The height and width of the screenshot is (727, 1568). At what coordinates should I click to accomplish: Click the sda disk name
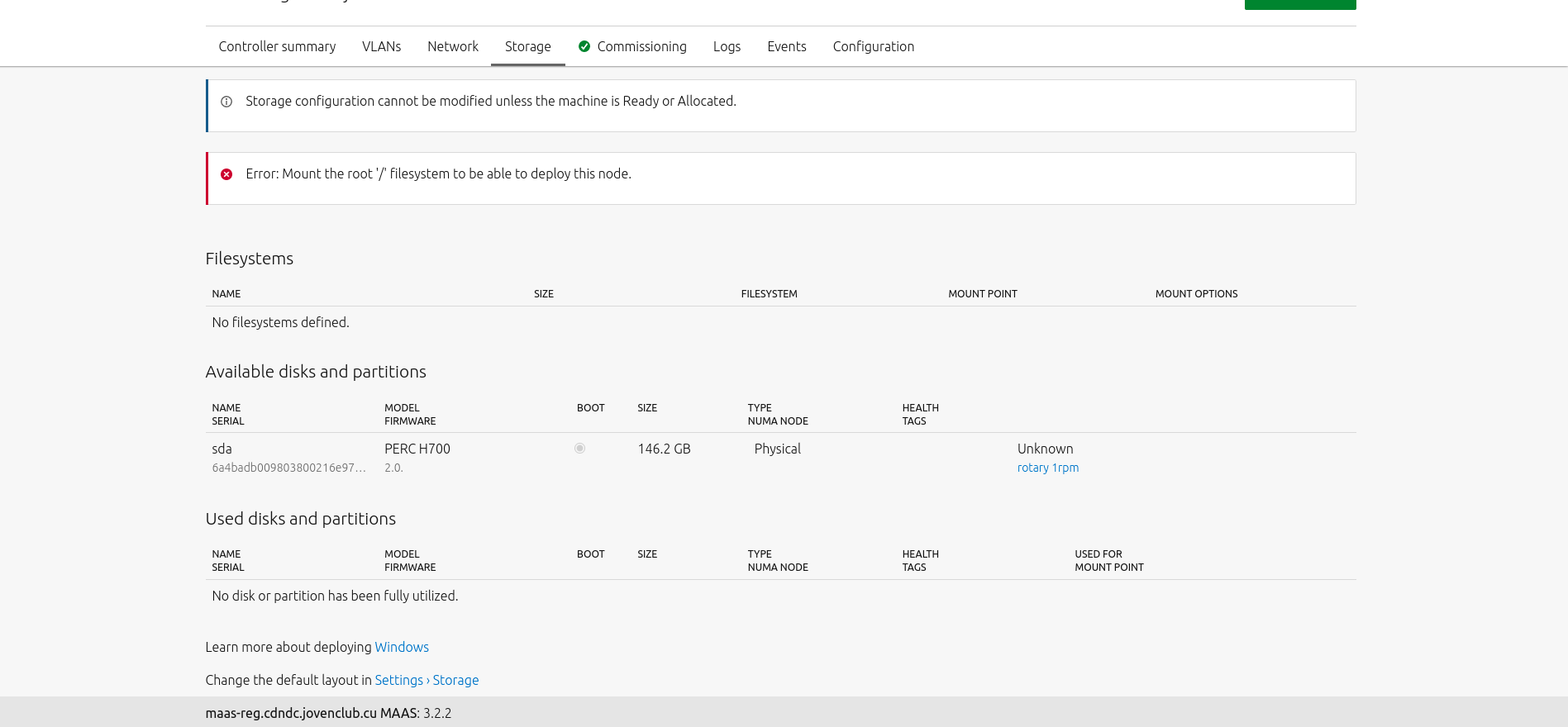[x=222, y=449]
